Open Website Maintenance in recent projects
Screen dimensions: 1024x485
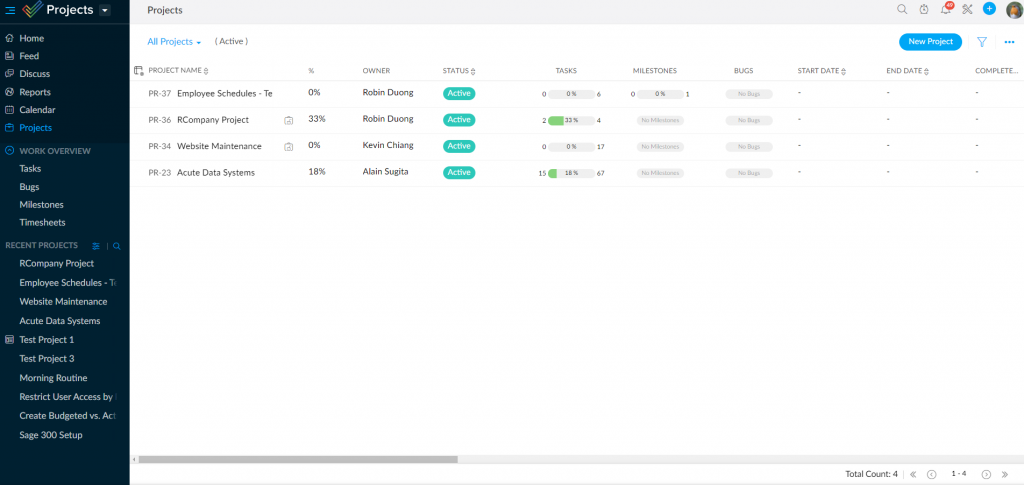(63, 302)
